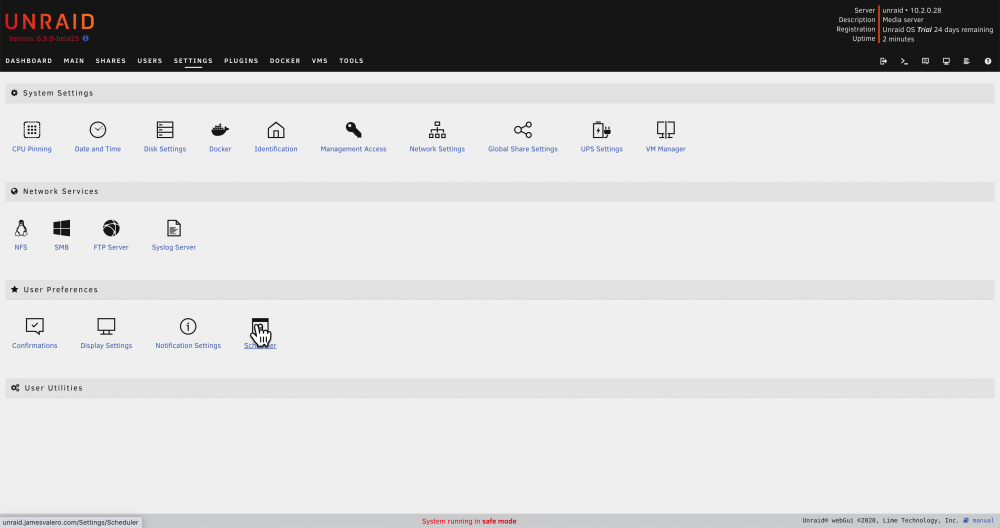Toggle the help question-mark icon
This screenshot has width=1000, height=528.
tap(988, 61)
